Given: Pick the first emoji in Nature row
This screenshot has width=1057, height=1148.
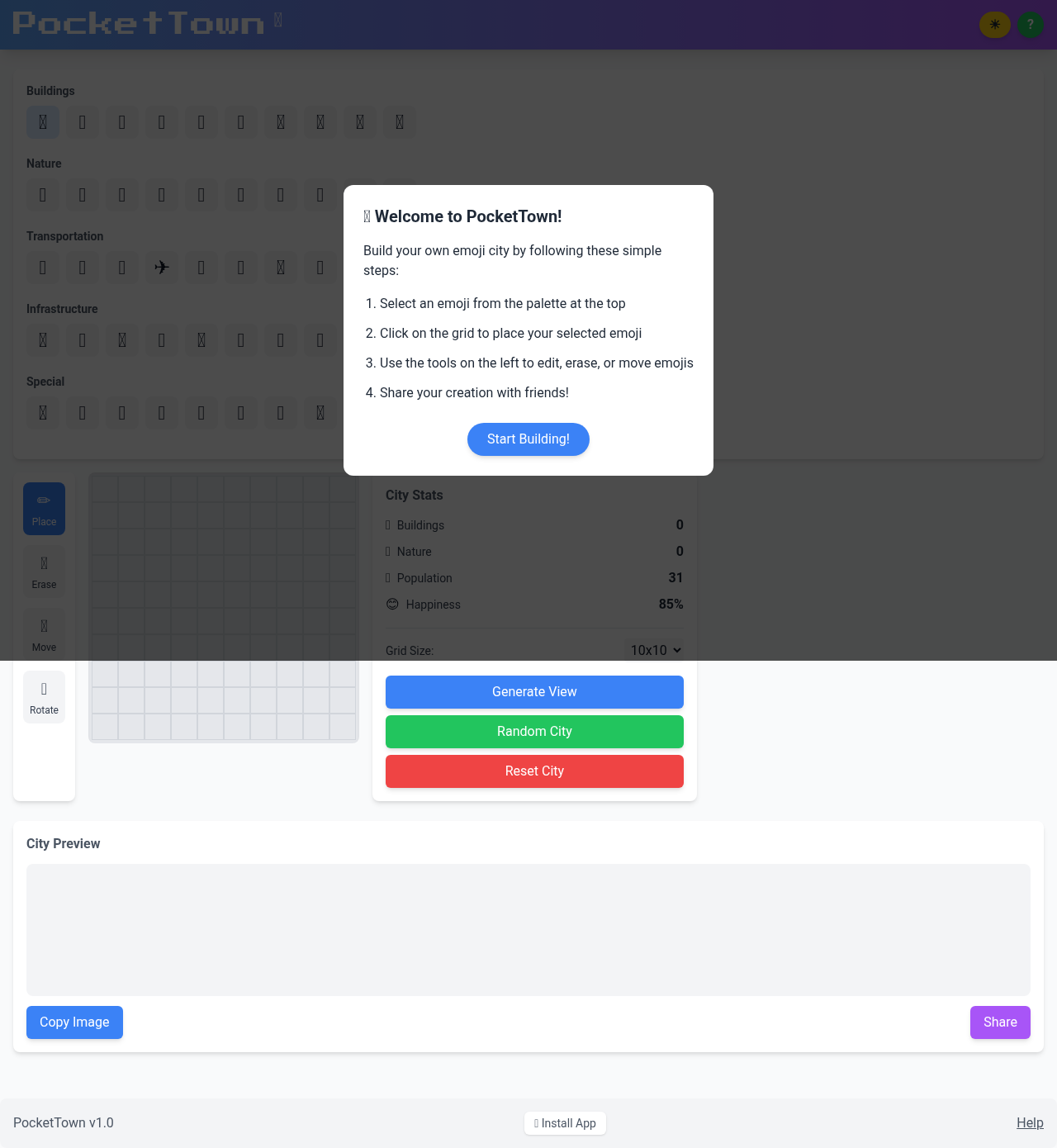Looking at the screenshot, I should (43, 195).
